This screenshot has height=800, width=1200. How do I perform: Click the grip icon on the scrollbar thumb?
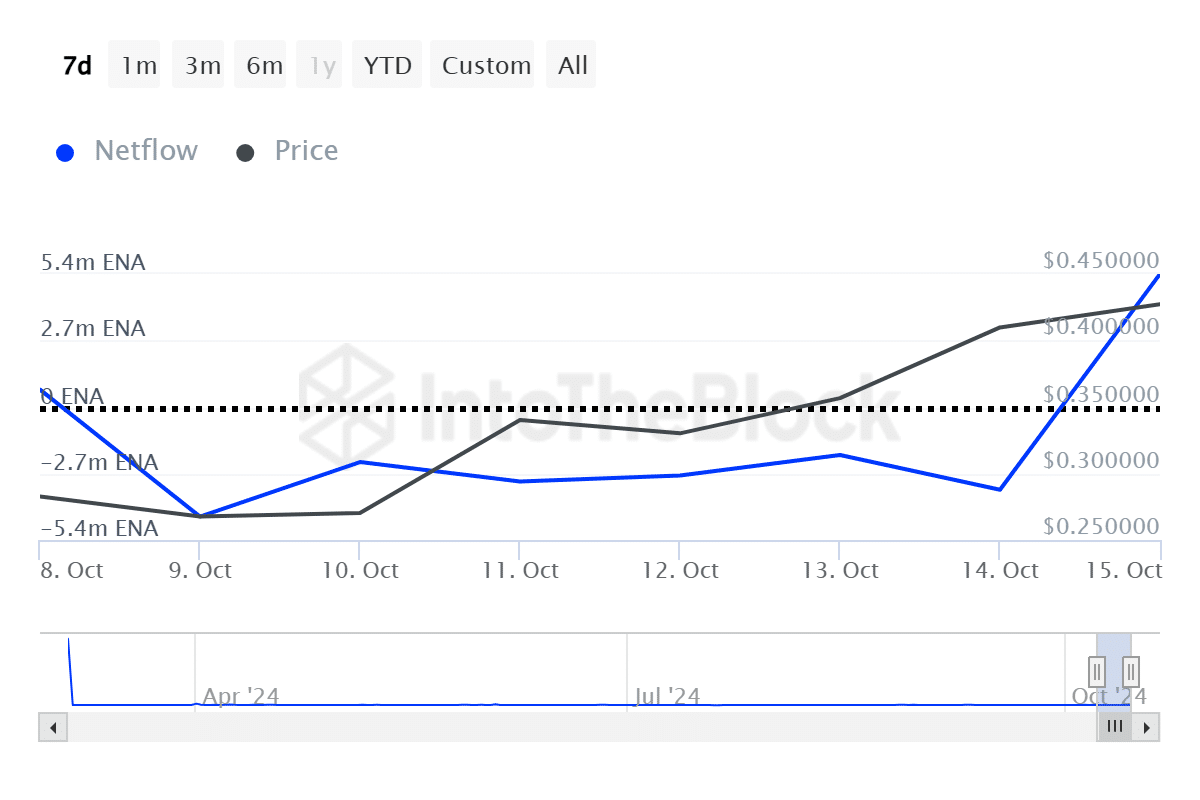(1115, 727)
